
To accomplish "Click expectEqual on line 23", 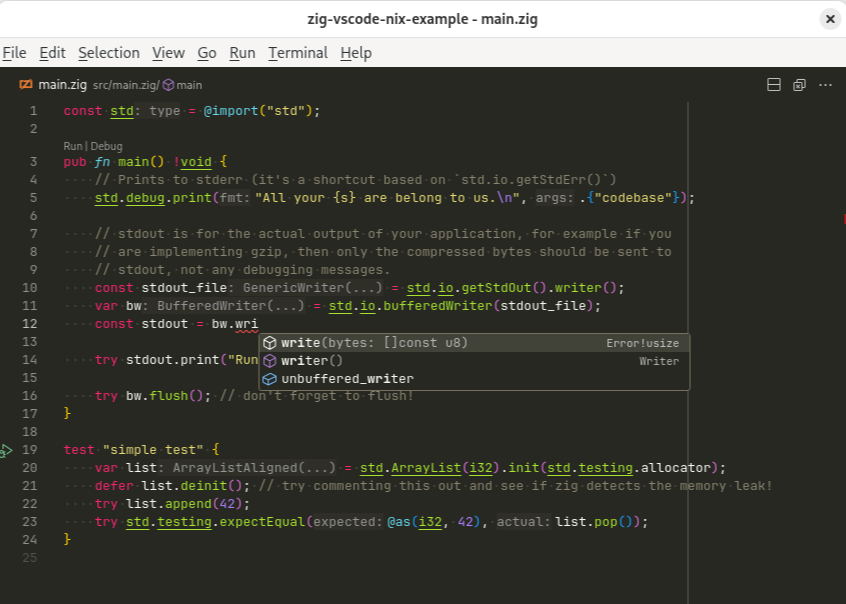I will 262,521.
